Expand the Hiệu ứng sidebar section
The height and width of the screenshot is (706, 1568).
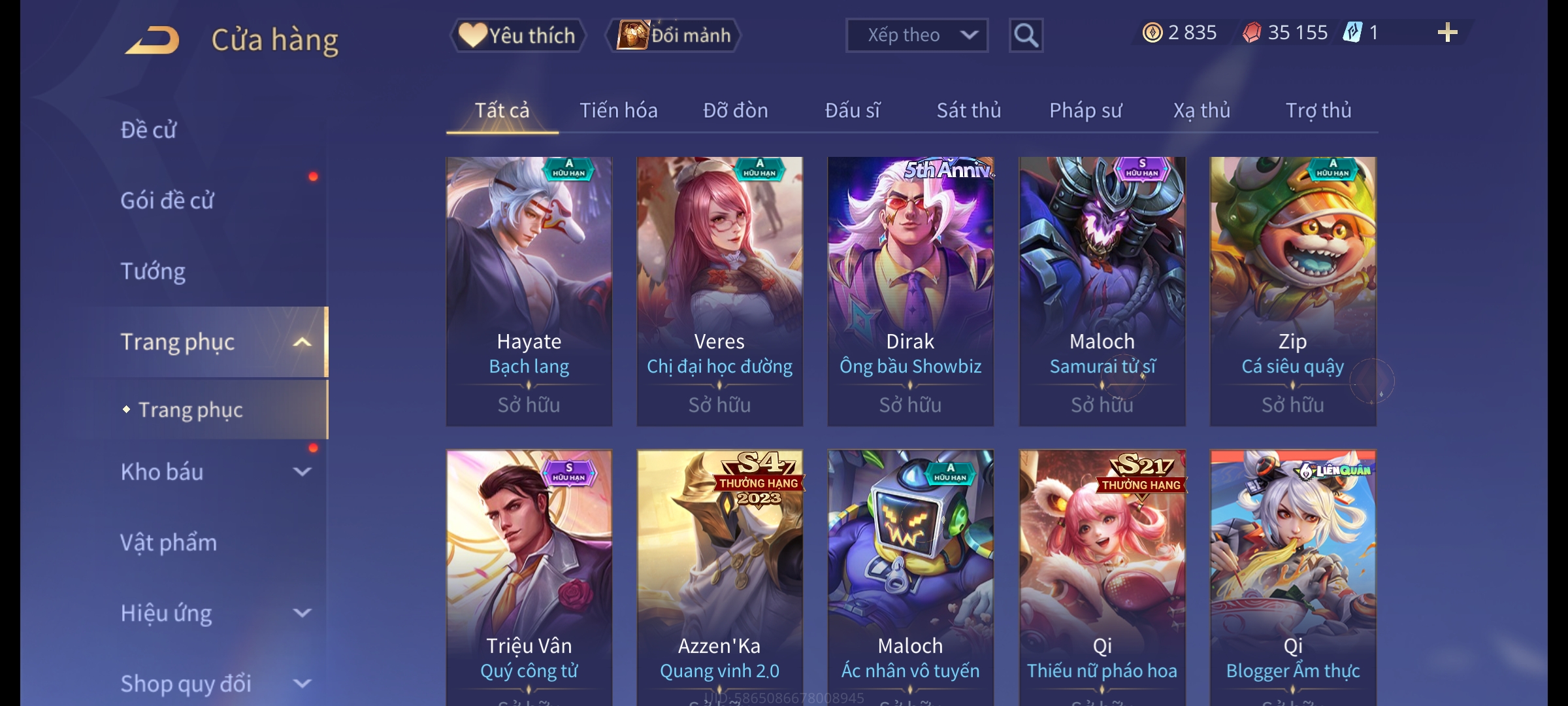[302, 613]
